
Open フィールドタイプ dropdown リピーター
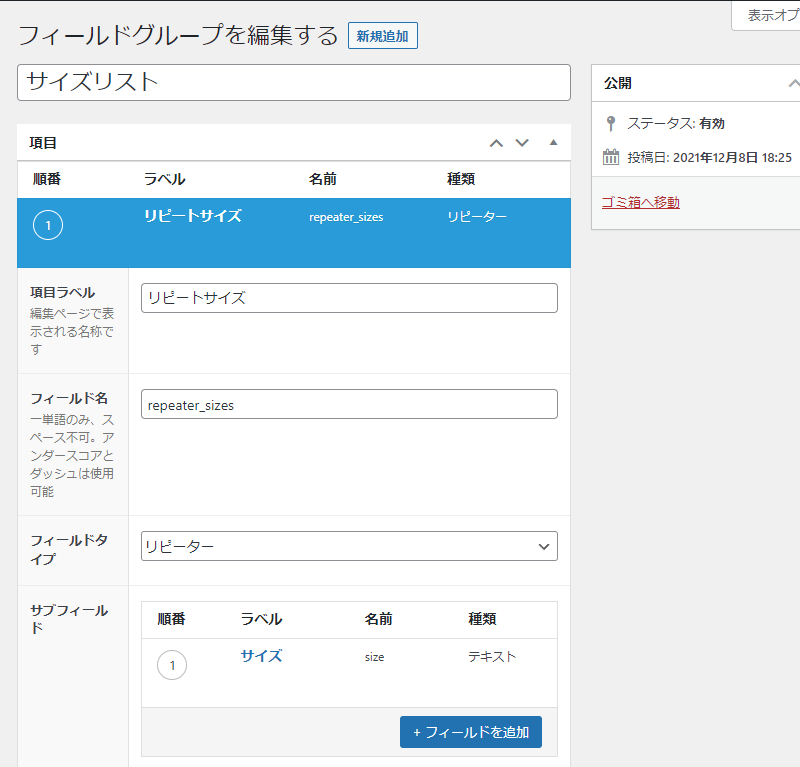click(349, 546)
